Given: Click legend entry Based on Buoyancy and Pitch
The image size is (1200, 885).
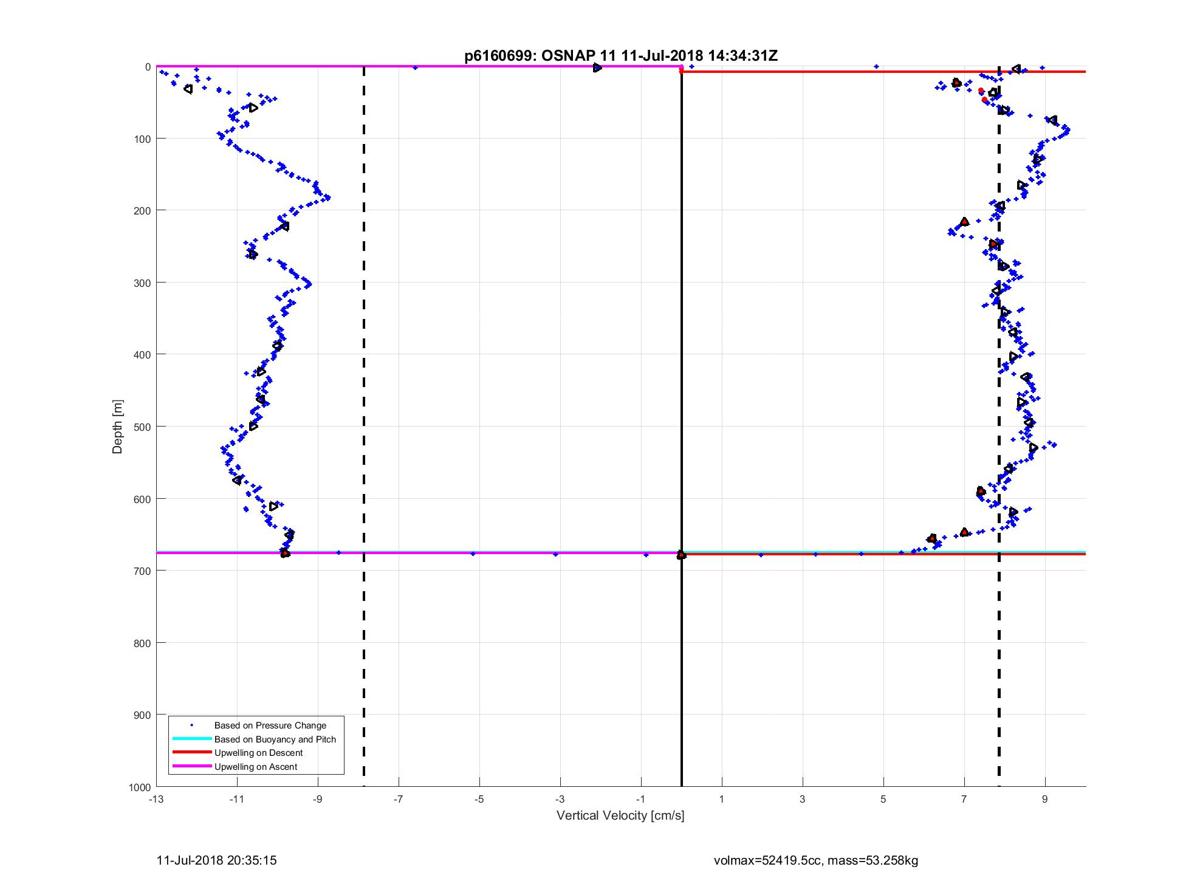Looking at the screenshot, I should (x=275, y=739).
